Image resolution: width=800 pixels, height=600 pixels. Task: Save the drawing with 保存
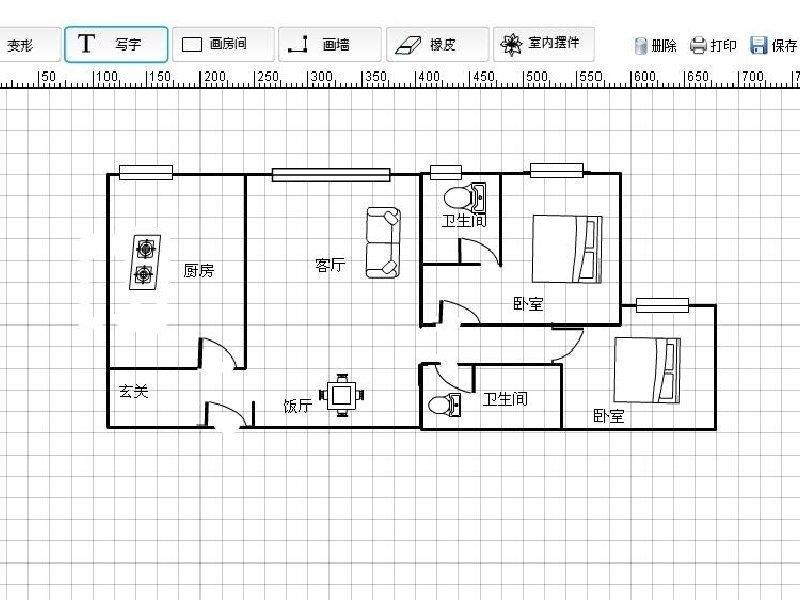[x=774, y=46]
